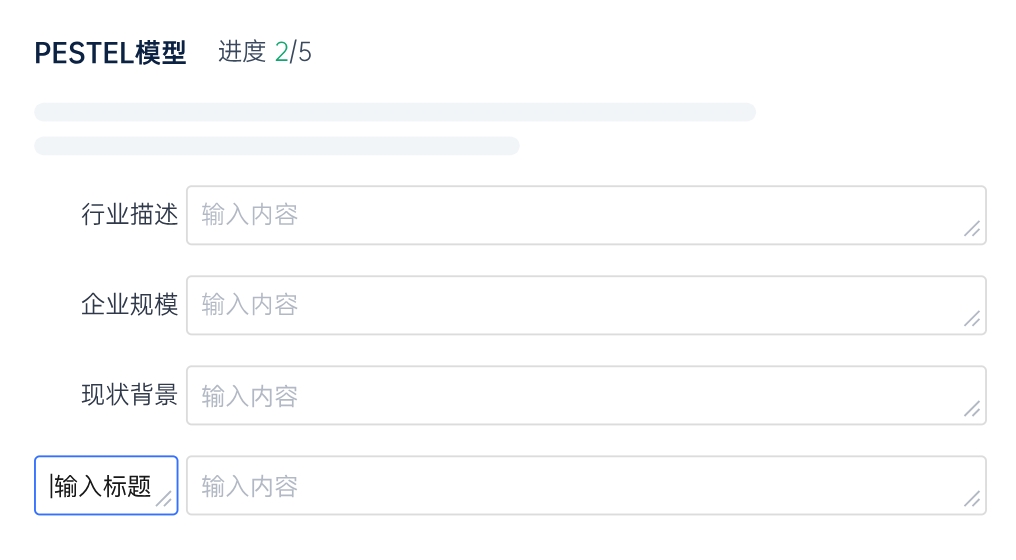Viewport: 1016px width, 560px height.
Task: Click the shorter grey placeholder bar
Action: (277, 146)
